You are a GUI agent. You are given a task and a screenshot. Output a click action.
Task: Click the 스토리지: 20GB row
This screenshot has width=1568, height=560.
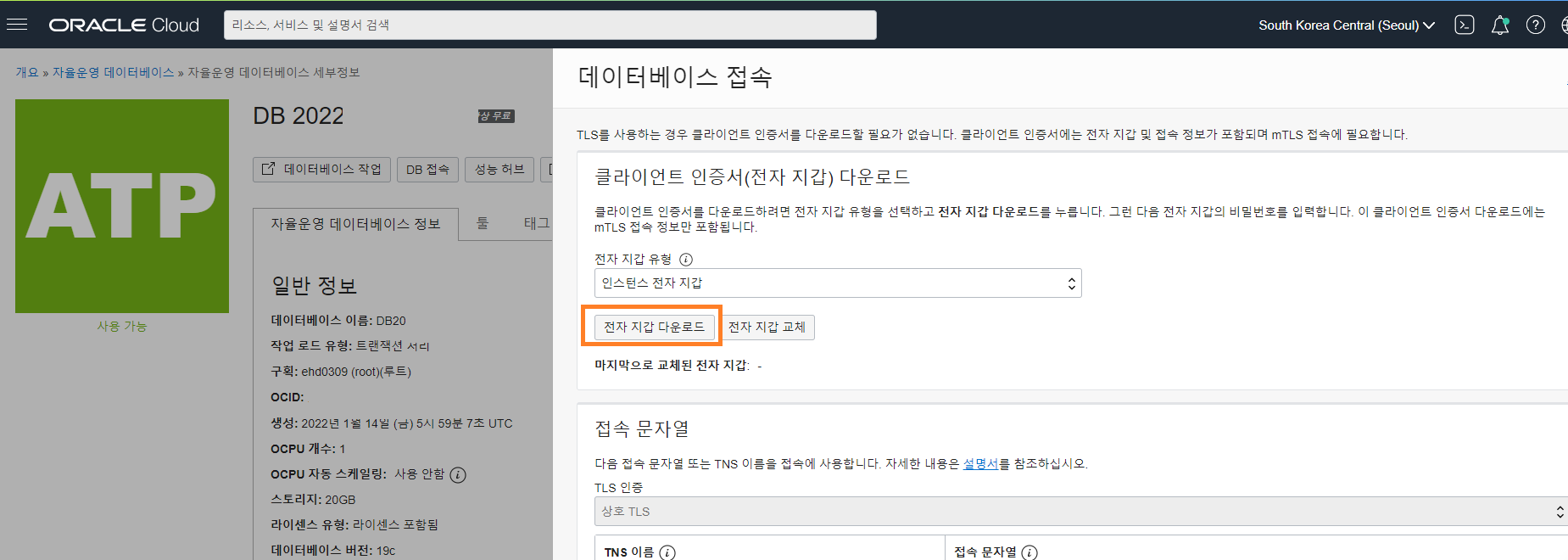pos(313,500)
